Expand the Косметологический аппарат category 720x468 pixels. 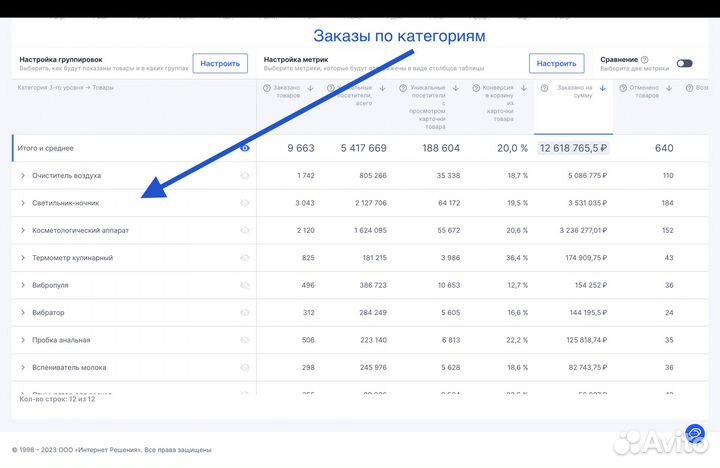[x=22, y=230]
